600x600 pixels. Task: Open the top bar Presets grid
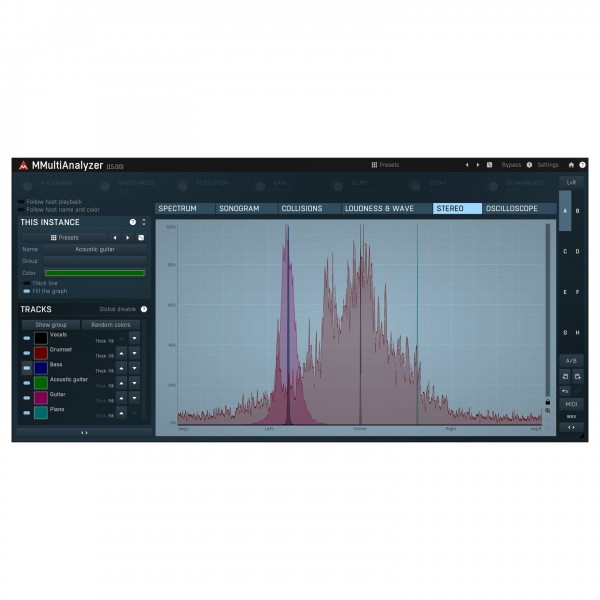[385, 165]
